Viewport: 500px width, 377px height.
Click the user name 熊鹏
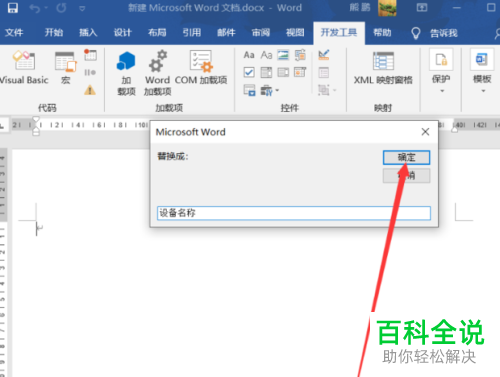coord(360,7)
